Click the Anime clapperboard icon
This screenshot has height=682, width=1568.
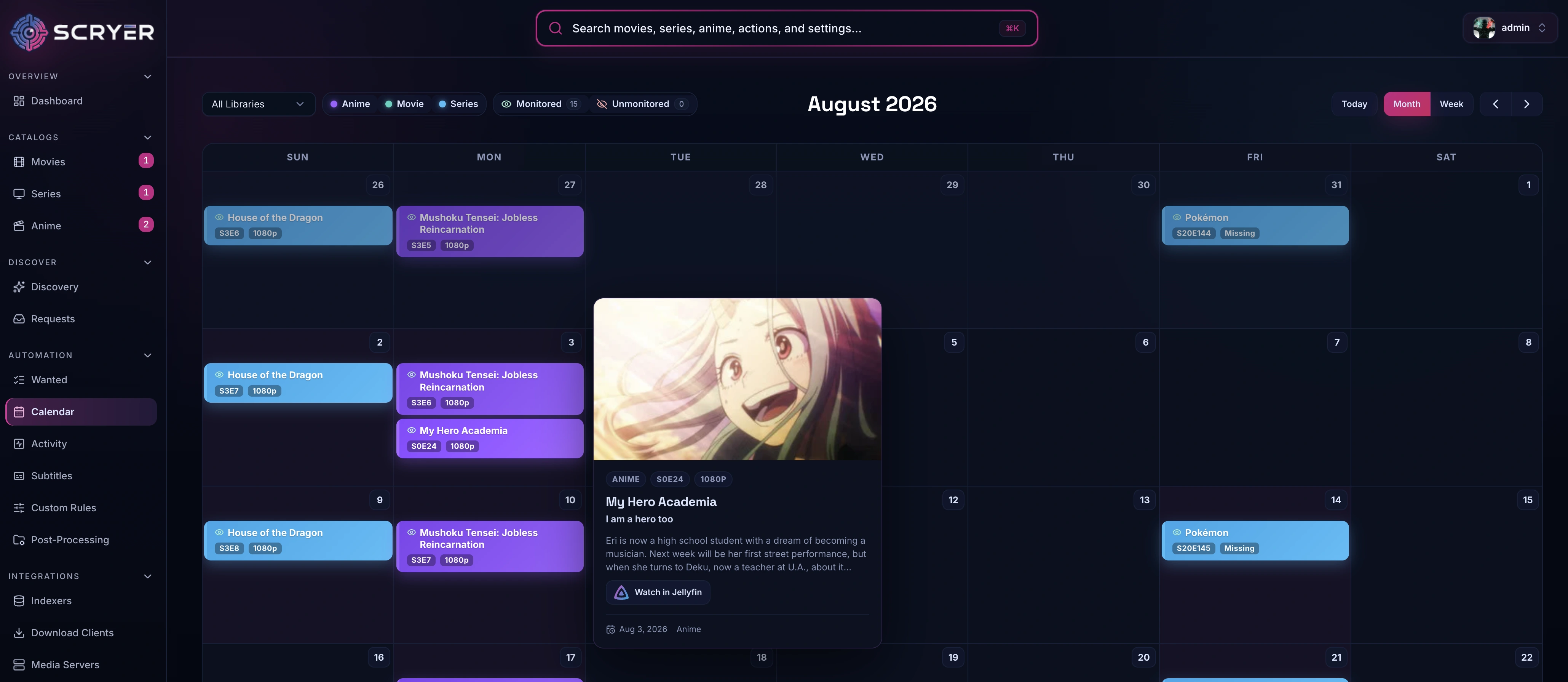click(x=19, y=226)
